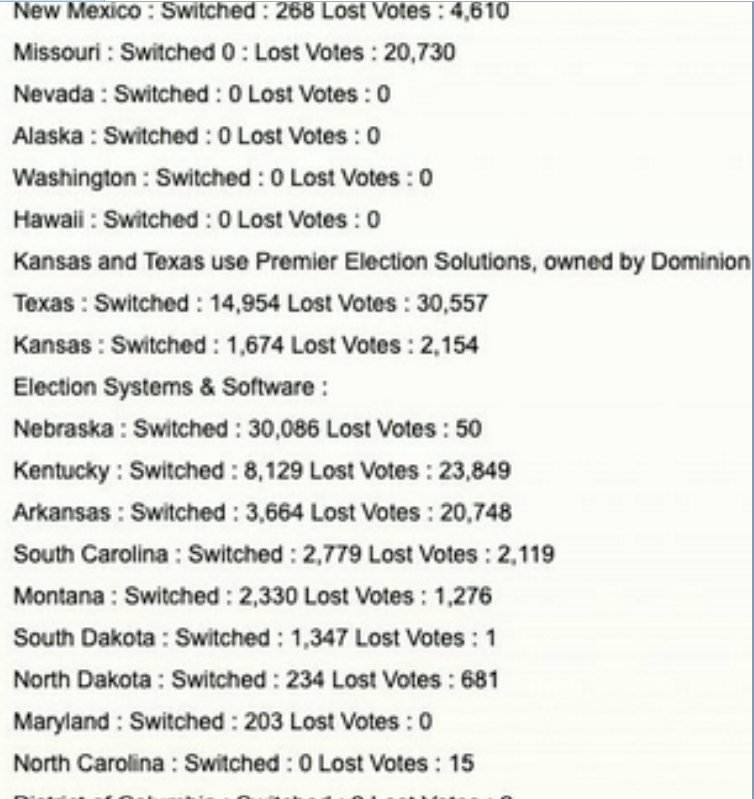
Task: Click the South Carolina results line
Action: (x=284, y=554)
